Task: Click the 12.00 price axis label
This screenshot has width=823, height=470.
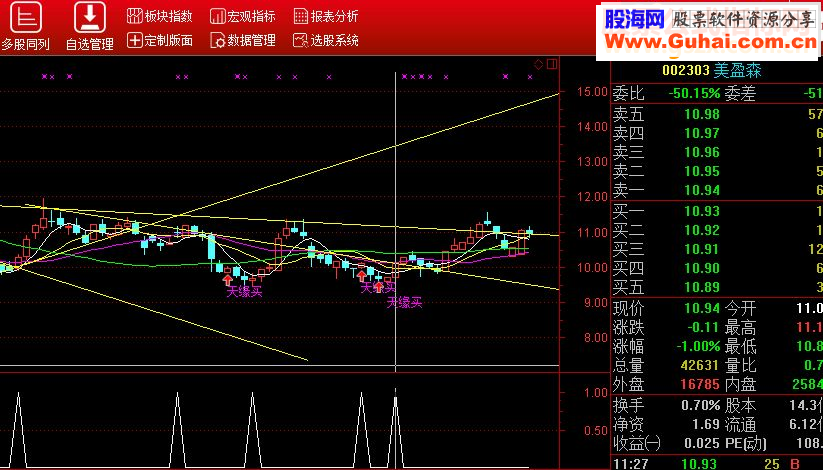Action: click(x=592, y=197)
